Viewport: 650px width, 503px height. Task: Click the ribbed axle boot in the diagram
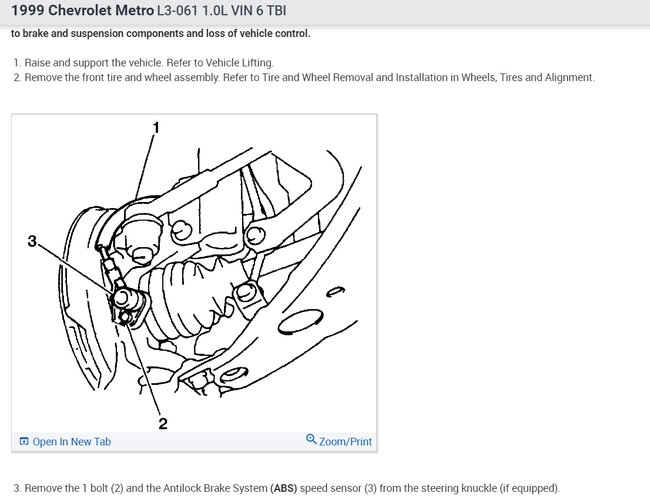(x=189, y=296)
